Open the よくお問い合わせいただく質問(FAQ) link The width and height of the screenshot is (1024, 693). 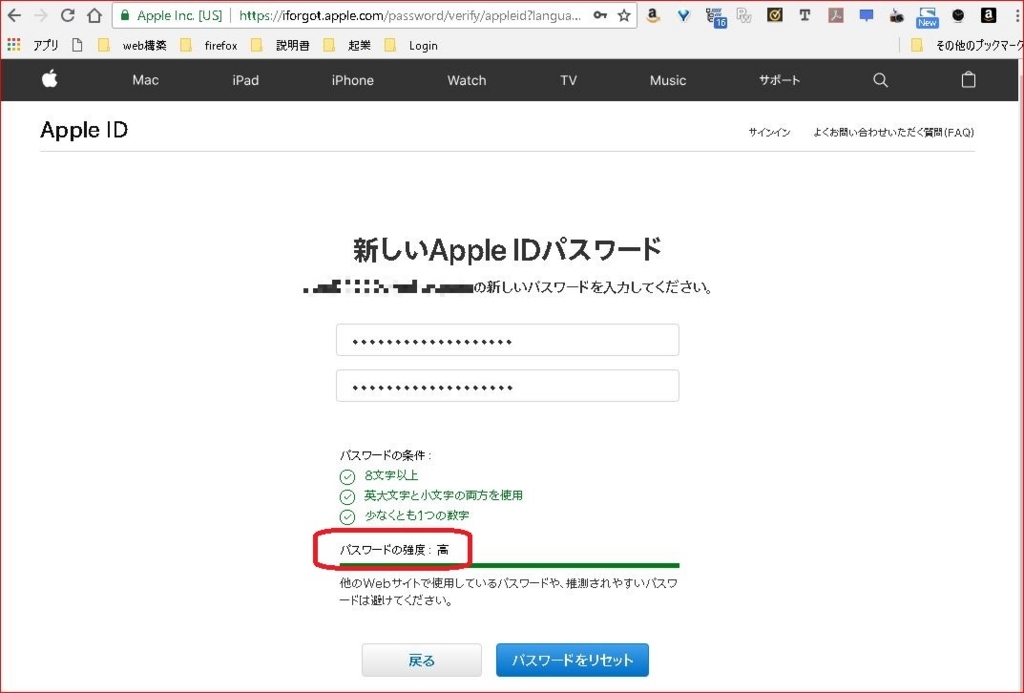(893, 132)
